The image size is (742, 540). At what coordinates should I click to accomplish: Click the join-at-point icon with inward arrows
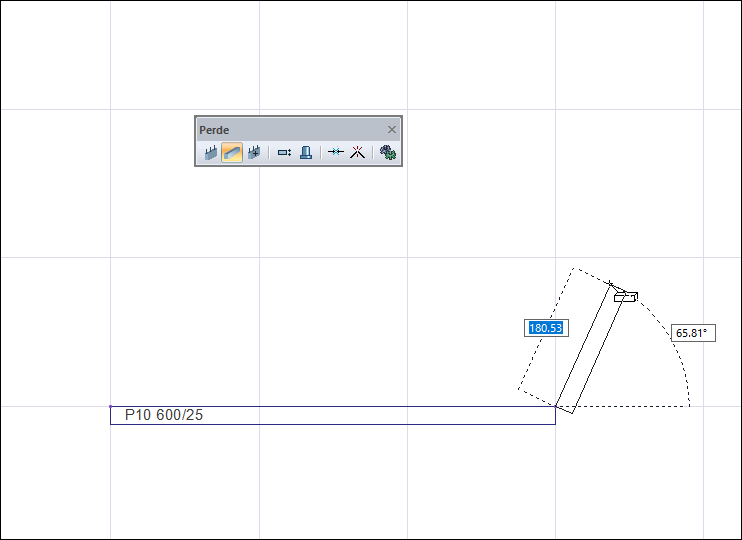pyautogui.click(x=336, y=152)
